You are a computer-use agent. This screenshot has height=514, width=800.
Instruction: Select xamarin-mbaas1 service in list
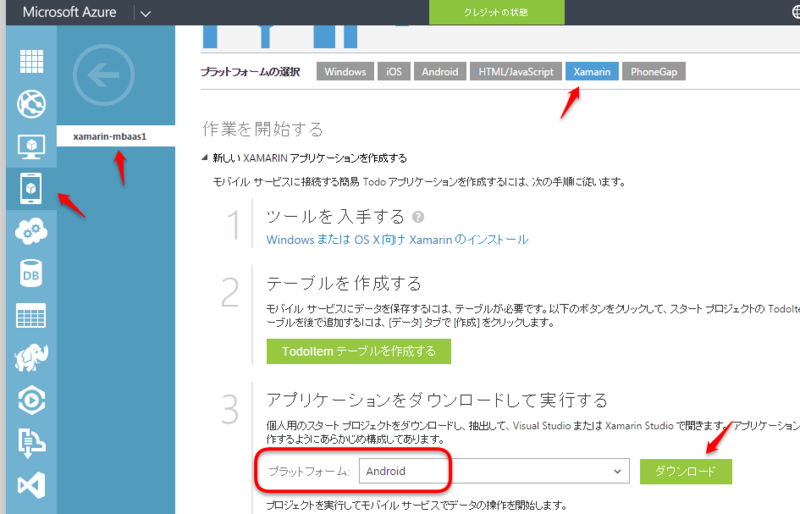point(116,136)
